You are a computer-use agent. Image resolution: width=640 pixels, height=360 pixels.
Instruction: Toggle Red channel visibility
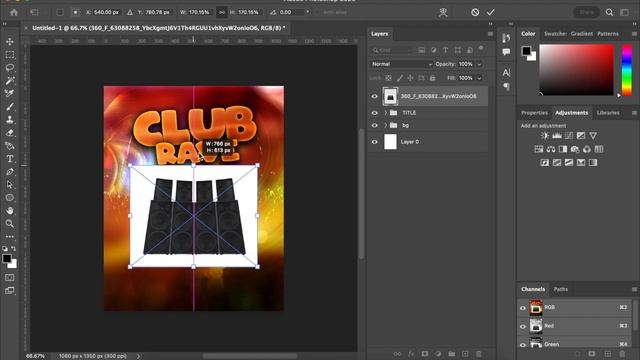point(523,327)
